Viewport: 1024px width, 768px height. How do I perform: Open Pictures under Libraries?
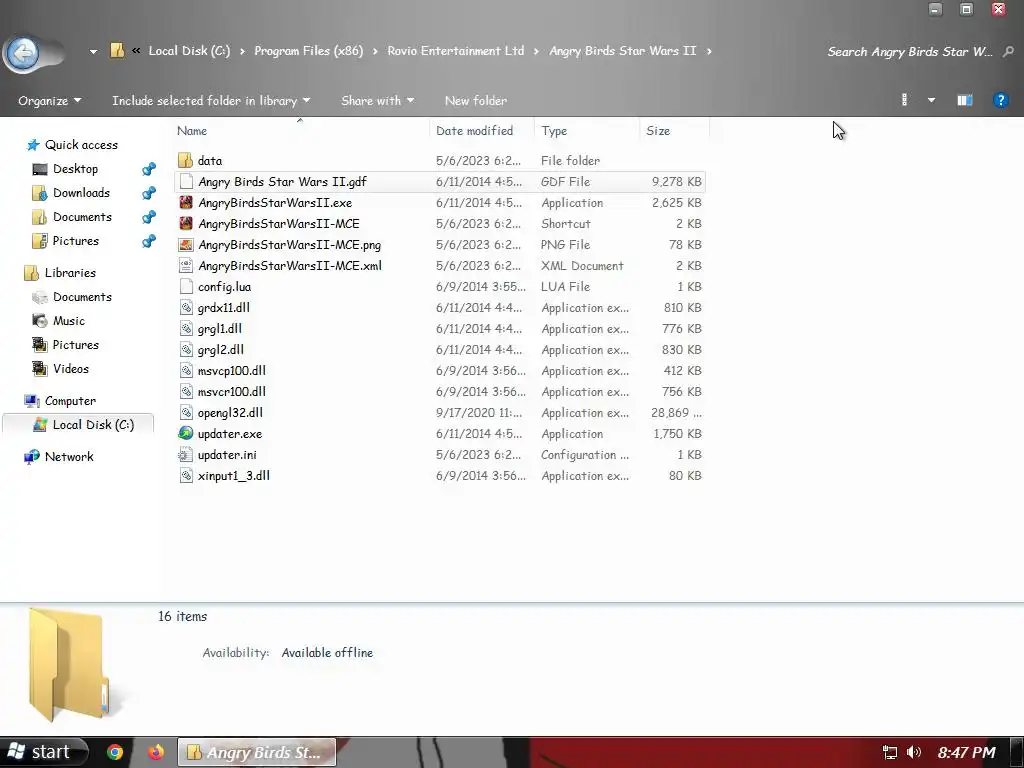(x=75, y=345)
